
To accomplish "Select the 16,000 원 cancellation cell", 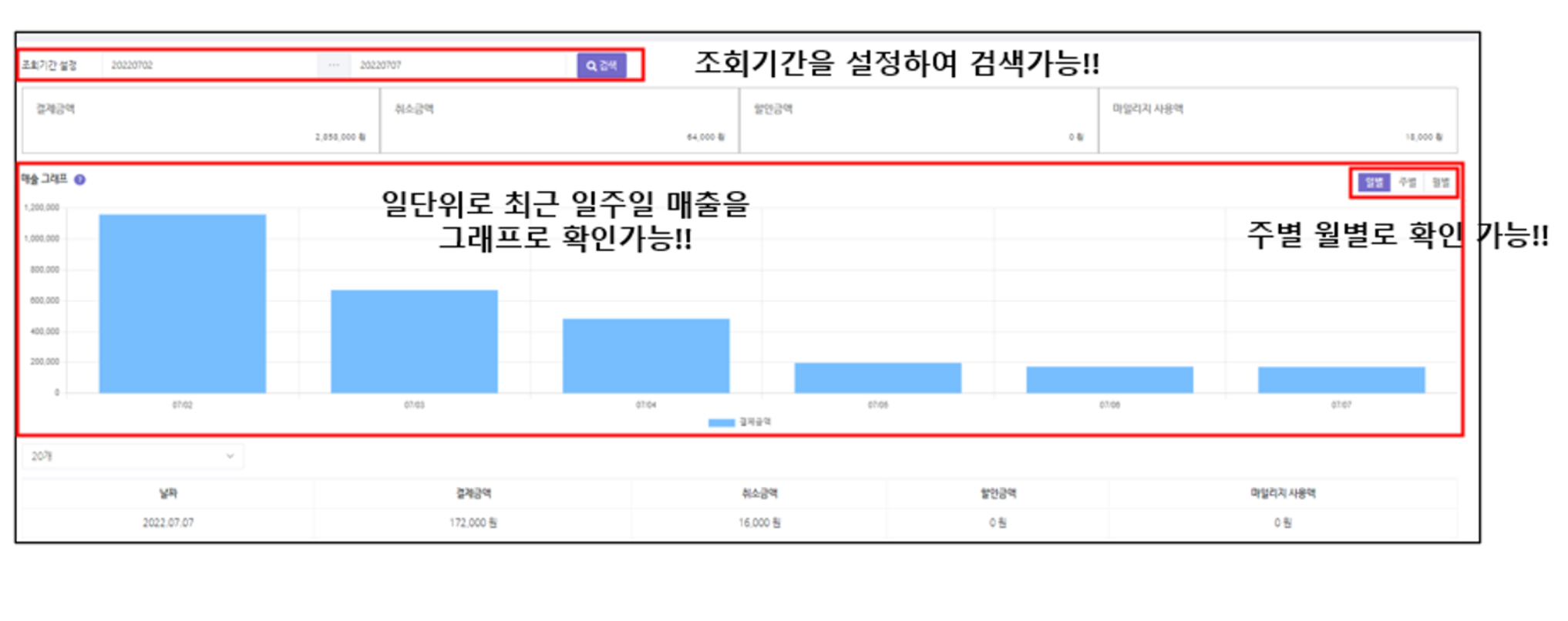I will click(x=759, y=523).
